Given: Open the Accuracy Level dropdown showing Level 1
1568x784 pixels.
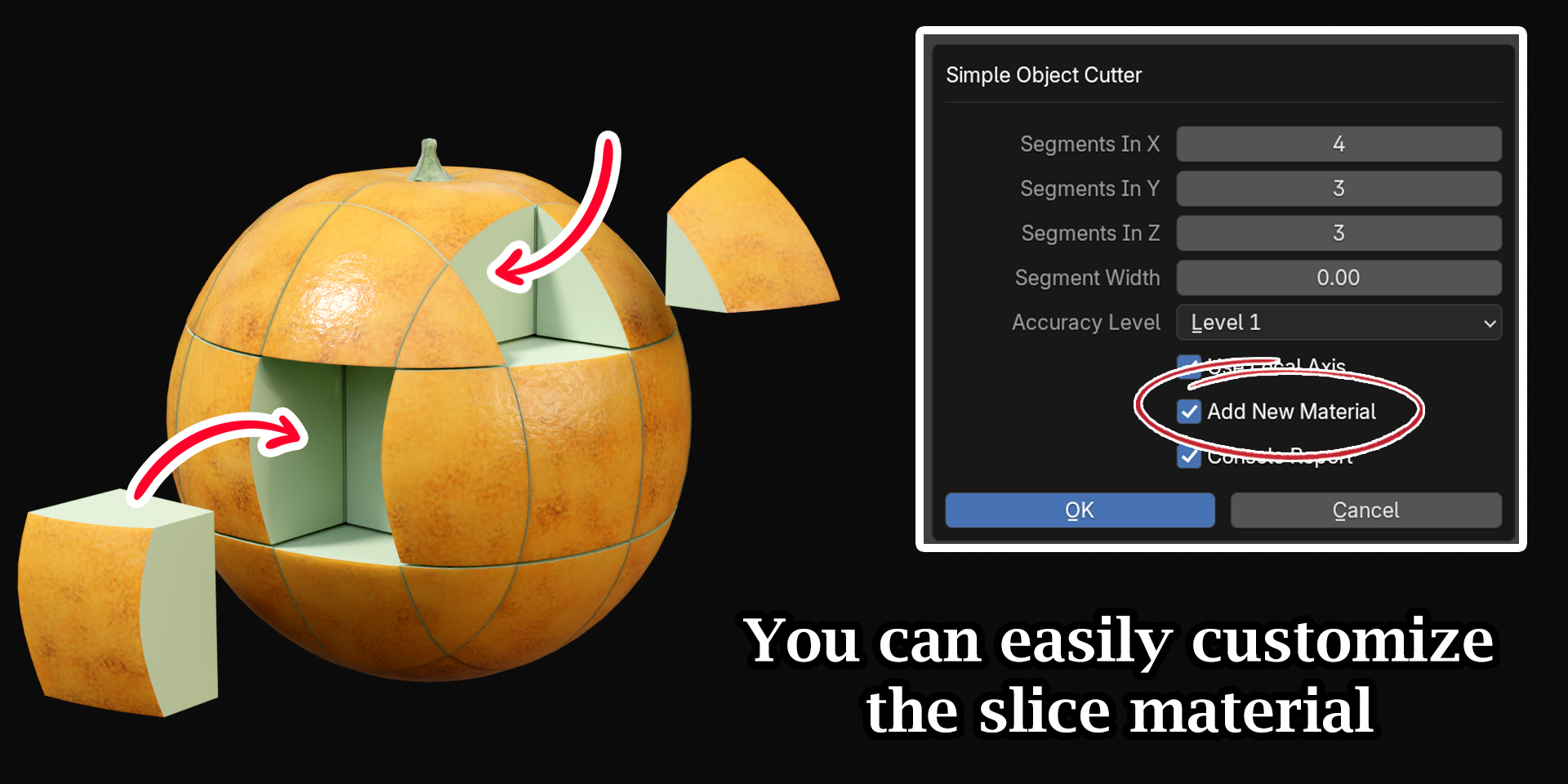Looking at the screenshot, I should tap(1339, 323).
